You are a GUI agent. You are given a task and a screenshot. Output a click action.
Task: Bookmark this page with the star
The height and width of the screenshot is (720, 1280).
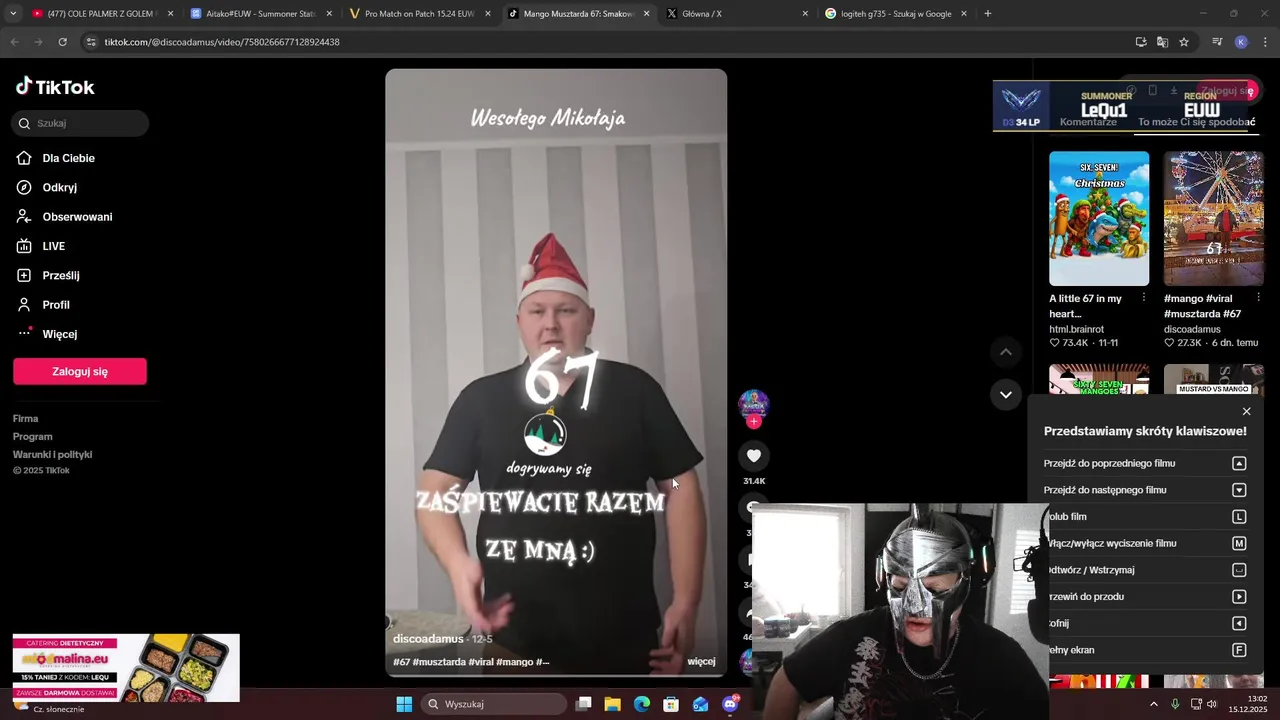click(x=1184, y=42)
